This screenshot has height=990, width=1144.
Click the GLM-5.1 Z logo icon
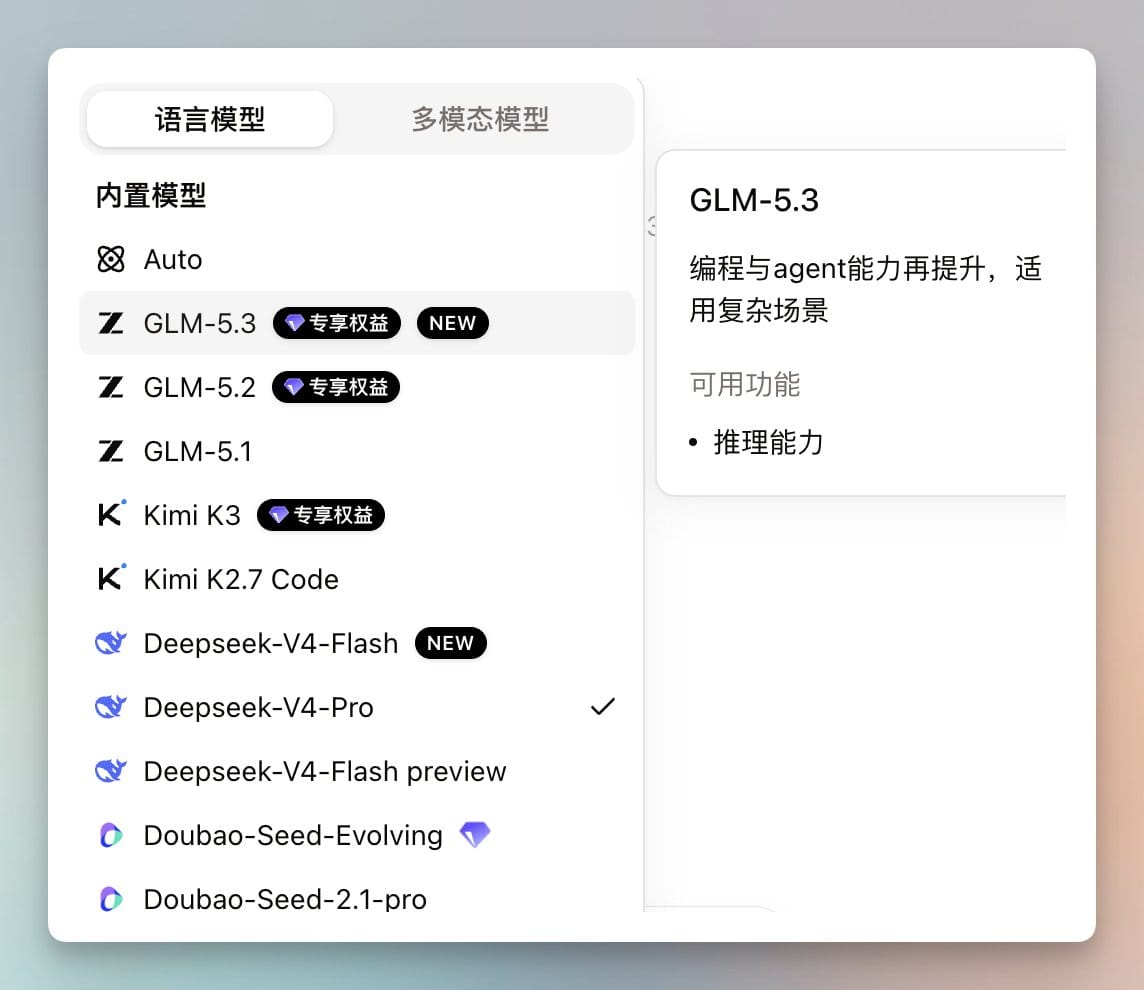click(x=111, y=452)
